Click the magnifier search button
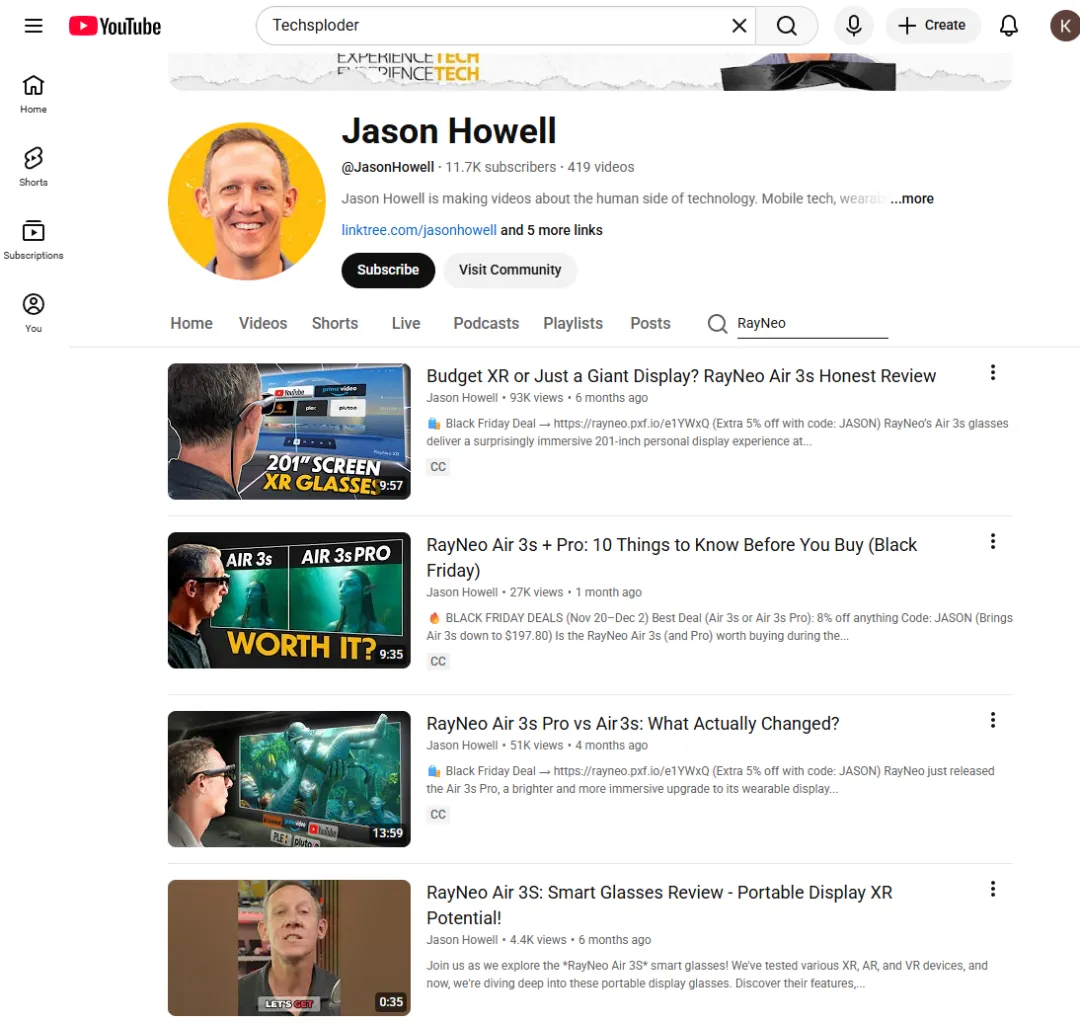The image size is (1080, 1023). pyautogui.click(x=787, y=25)
